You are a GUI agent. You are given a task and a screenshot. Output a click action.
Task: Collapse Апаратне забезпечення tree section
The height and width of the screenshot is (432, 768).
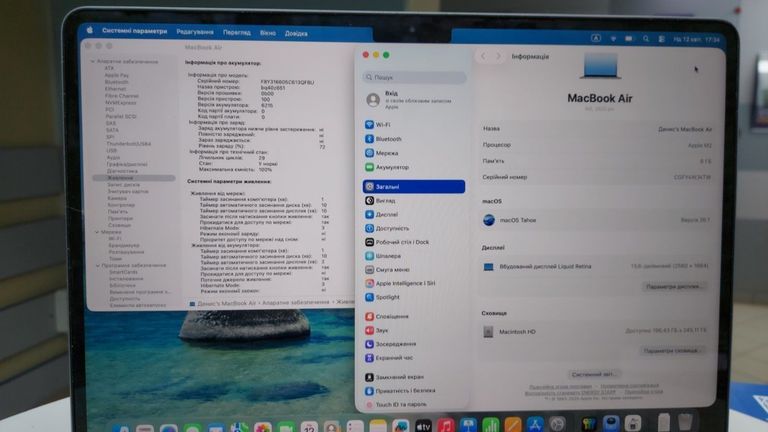tap(93, 62)
